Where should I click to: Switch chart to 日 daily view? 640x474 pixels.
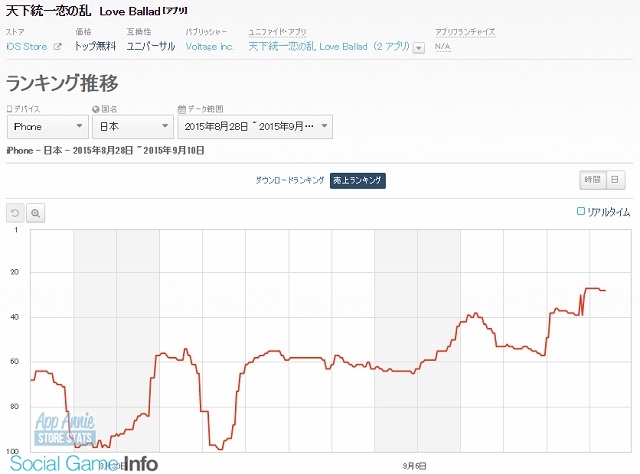(x=616, y=180)
